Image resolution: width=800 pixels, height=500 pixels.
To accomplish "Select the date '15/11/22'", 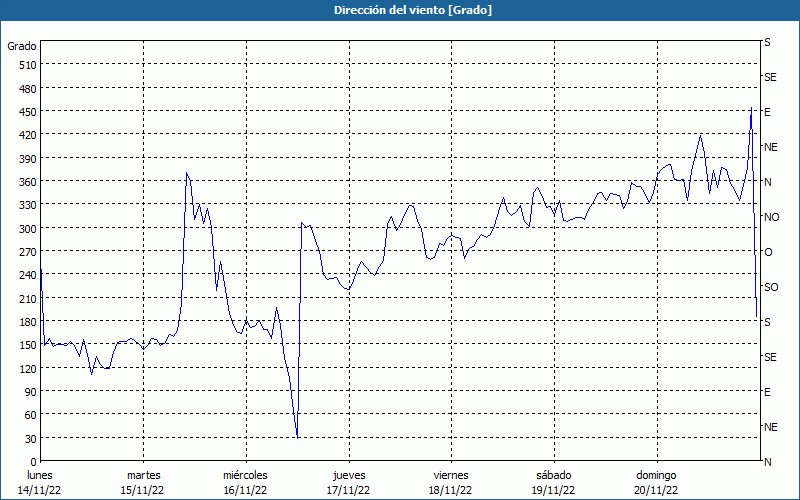I will [x=142, y=490].
